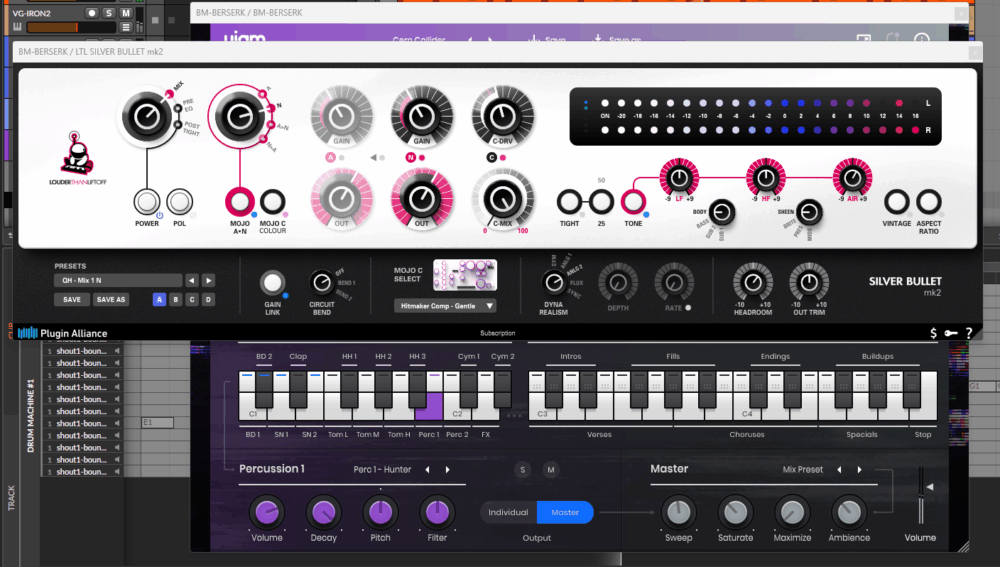
Task: Select next Mix Preset in Master
Action: (x=860, y=470)
